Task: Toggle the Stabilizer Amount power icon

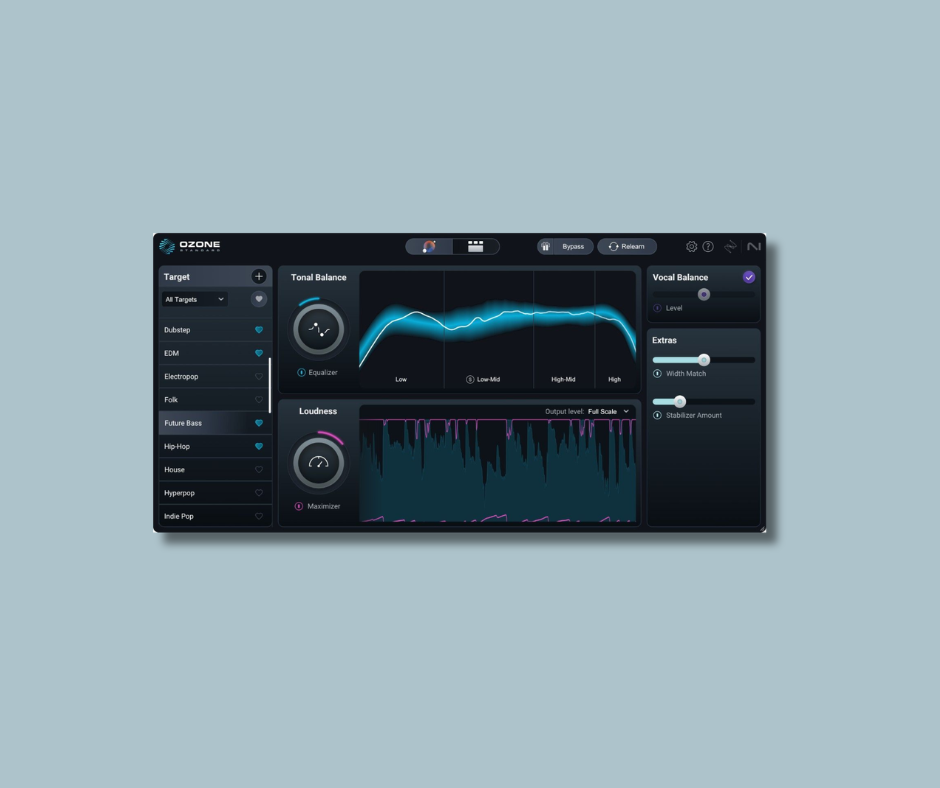Action: (657, 415)
